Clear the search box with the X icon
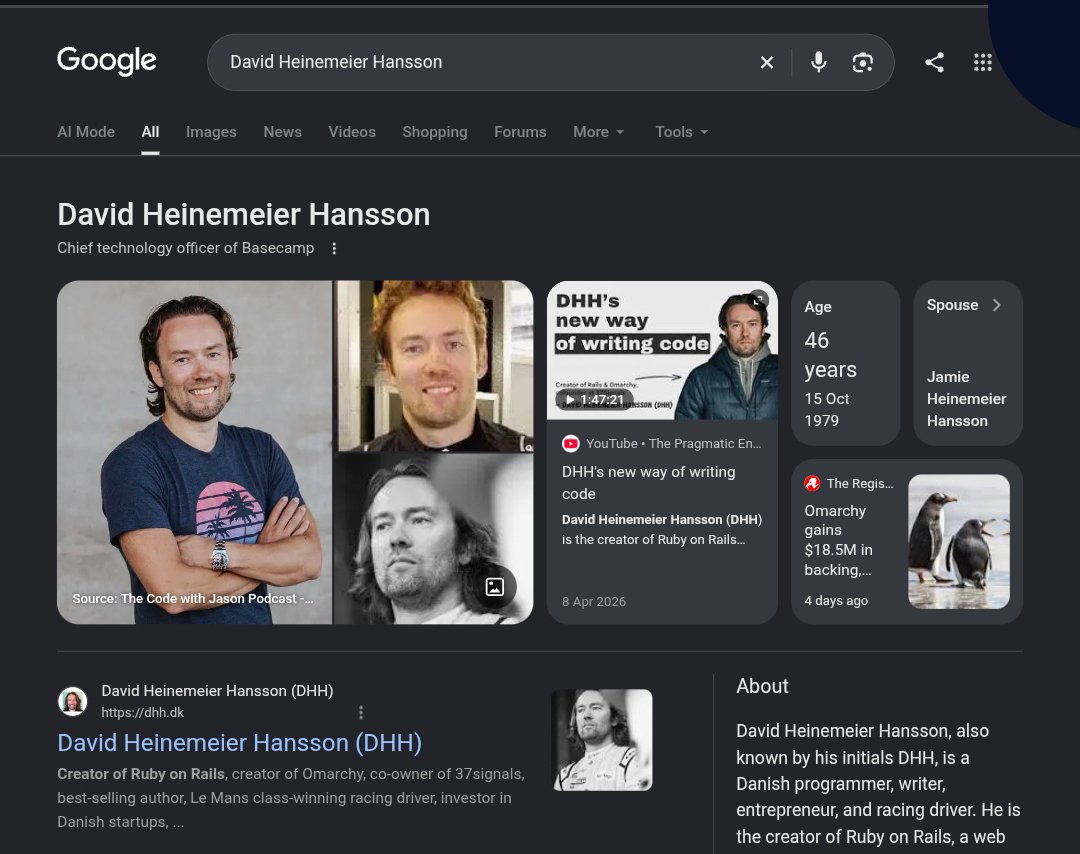 [x=767, y=63]
